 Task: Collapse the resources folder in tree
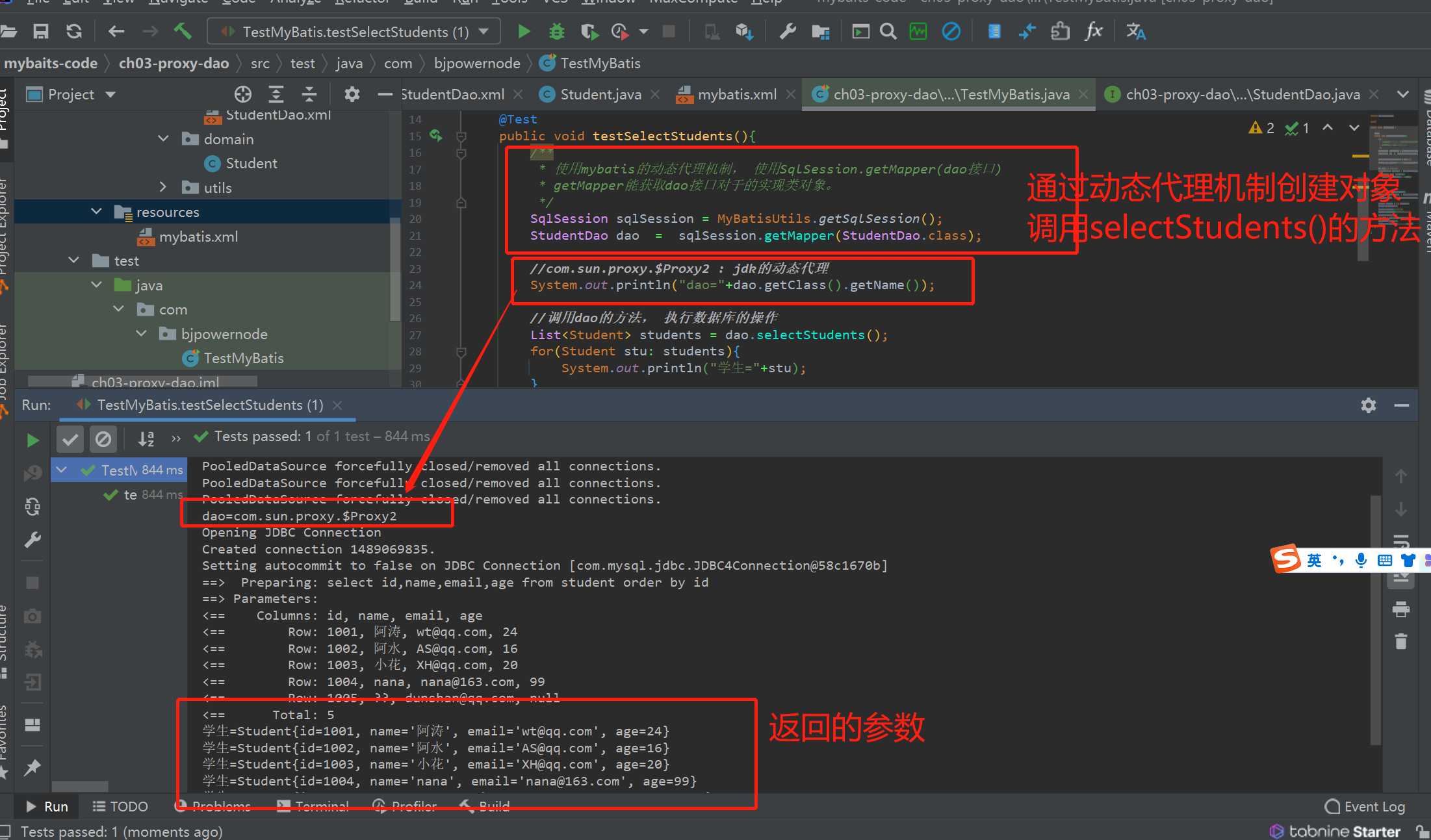(97, 212)
